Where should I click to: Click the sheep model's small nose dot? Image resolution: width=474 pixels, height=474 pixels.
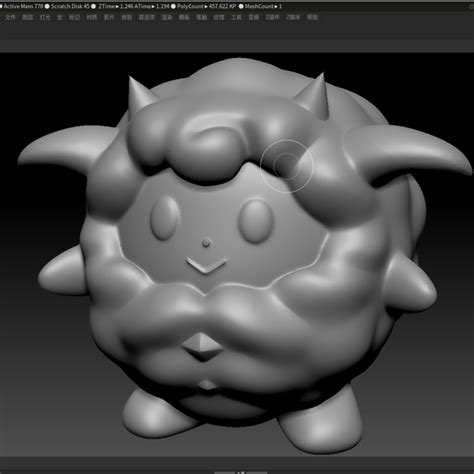206,243
